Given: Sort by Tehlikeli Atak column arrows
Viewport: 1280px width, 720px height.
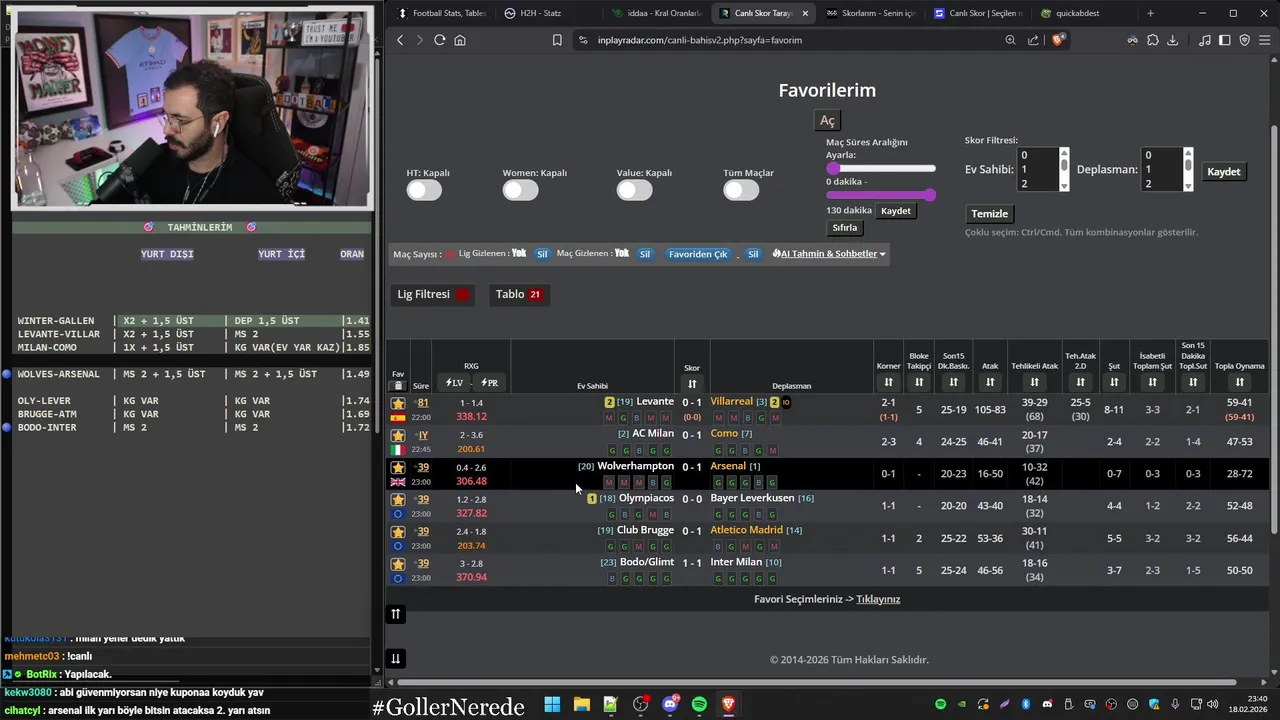Looking at the screenshot, I should tap(1034, 382).
